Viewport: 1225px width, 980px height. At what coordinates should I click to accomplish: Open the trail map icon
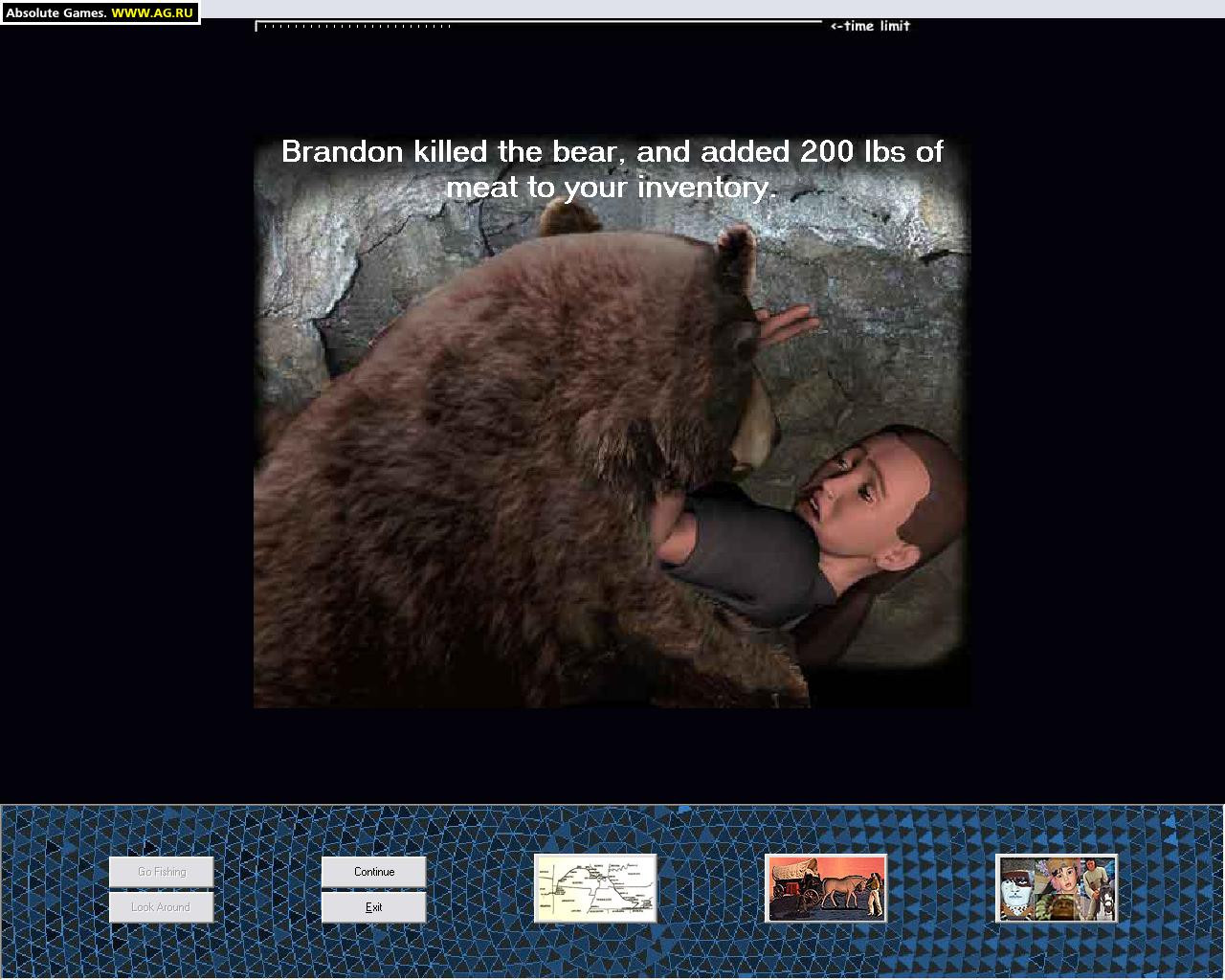click(x=595, y=889)
